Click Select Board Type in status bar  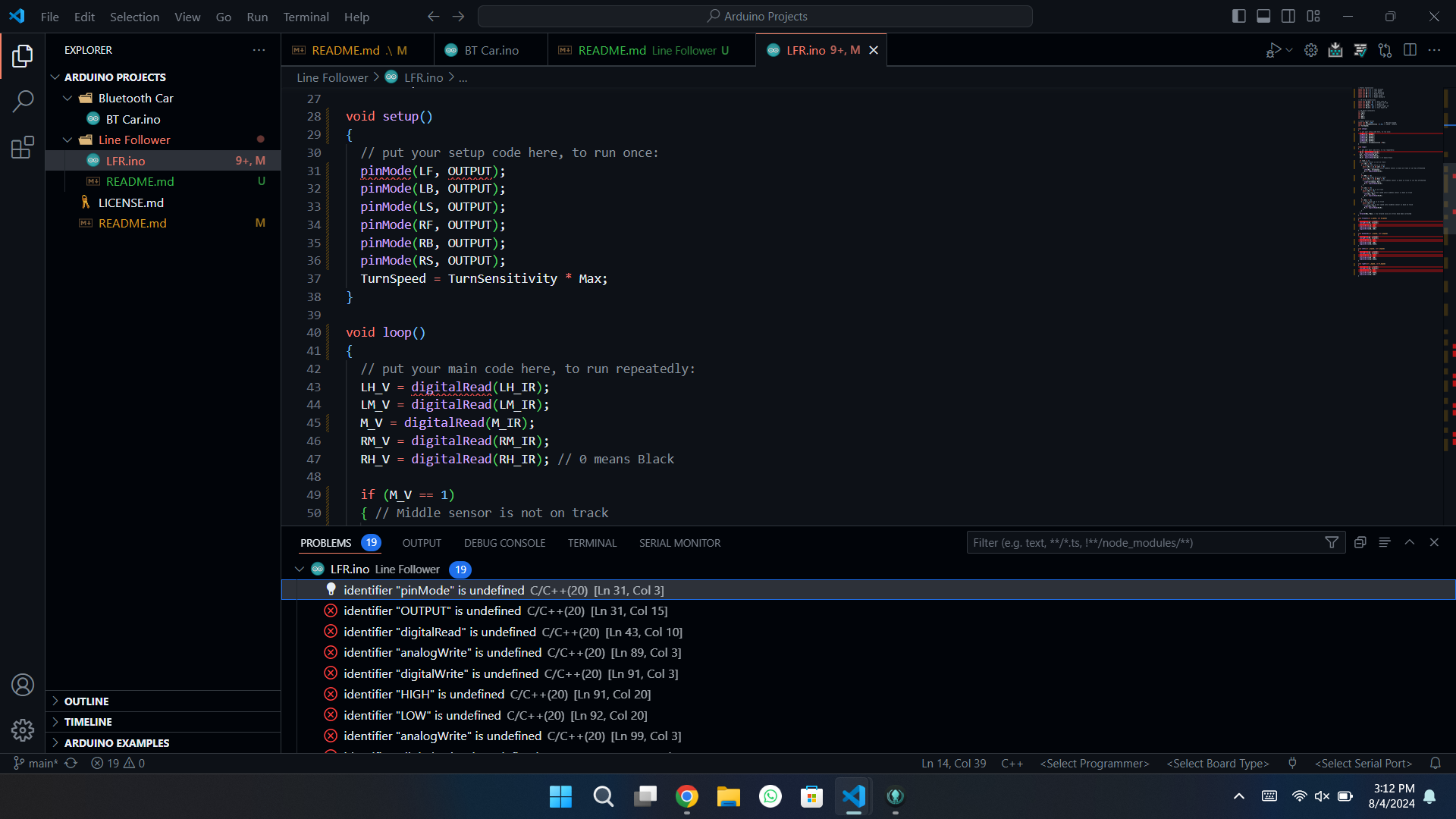[1217, 764]
